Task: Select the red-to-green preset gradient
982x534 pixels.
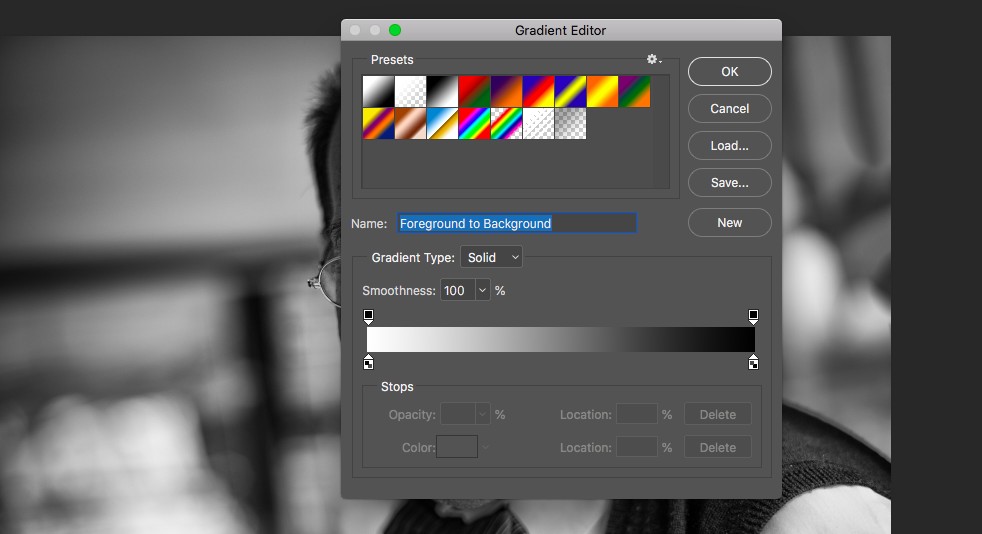Action: [474, 91]
